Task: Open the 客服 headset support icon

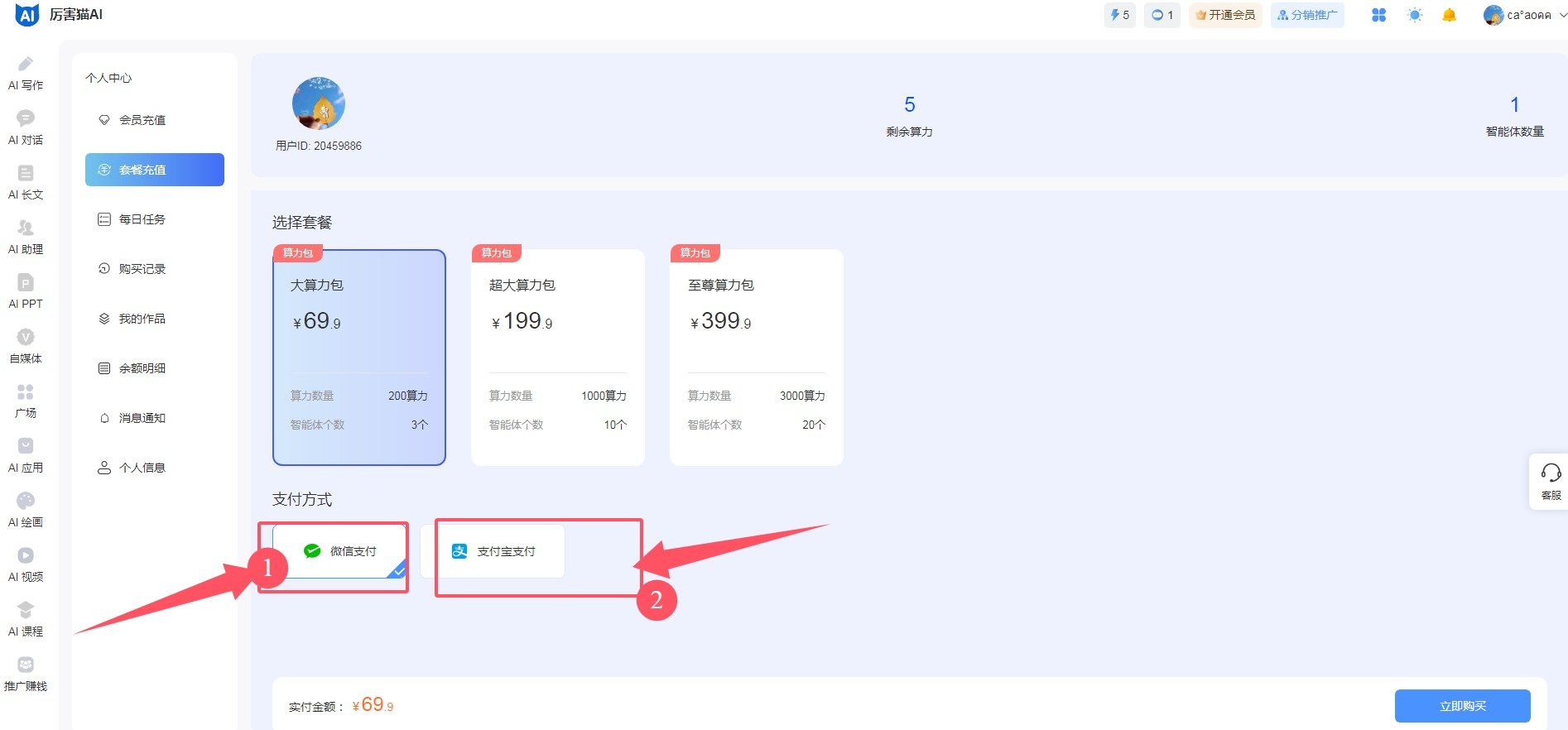Action: click(x=1551, y=473)
